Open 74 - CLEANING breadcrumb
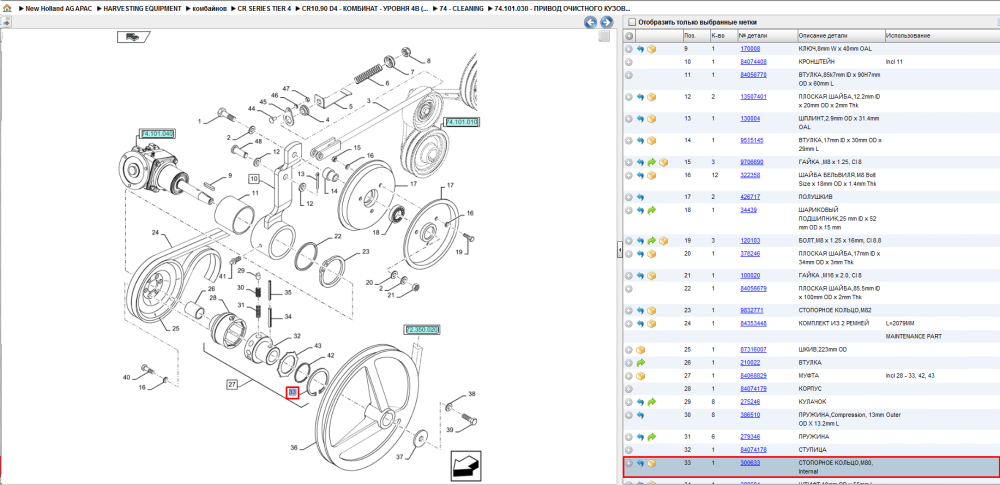The width and height of the screenshot is (1000, 485). click(461, 9)
